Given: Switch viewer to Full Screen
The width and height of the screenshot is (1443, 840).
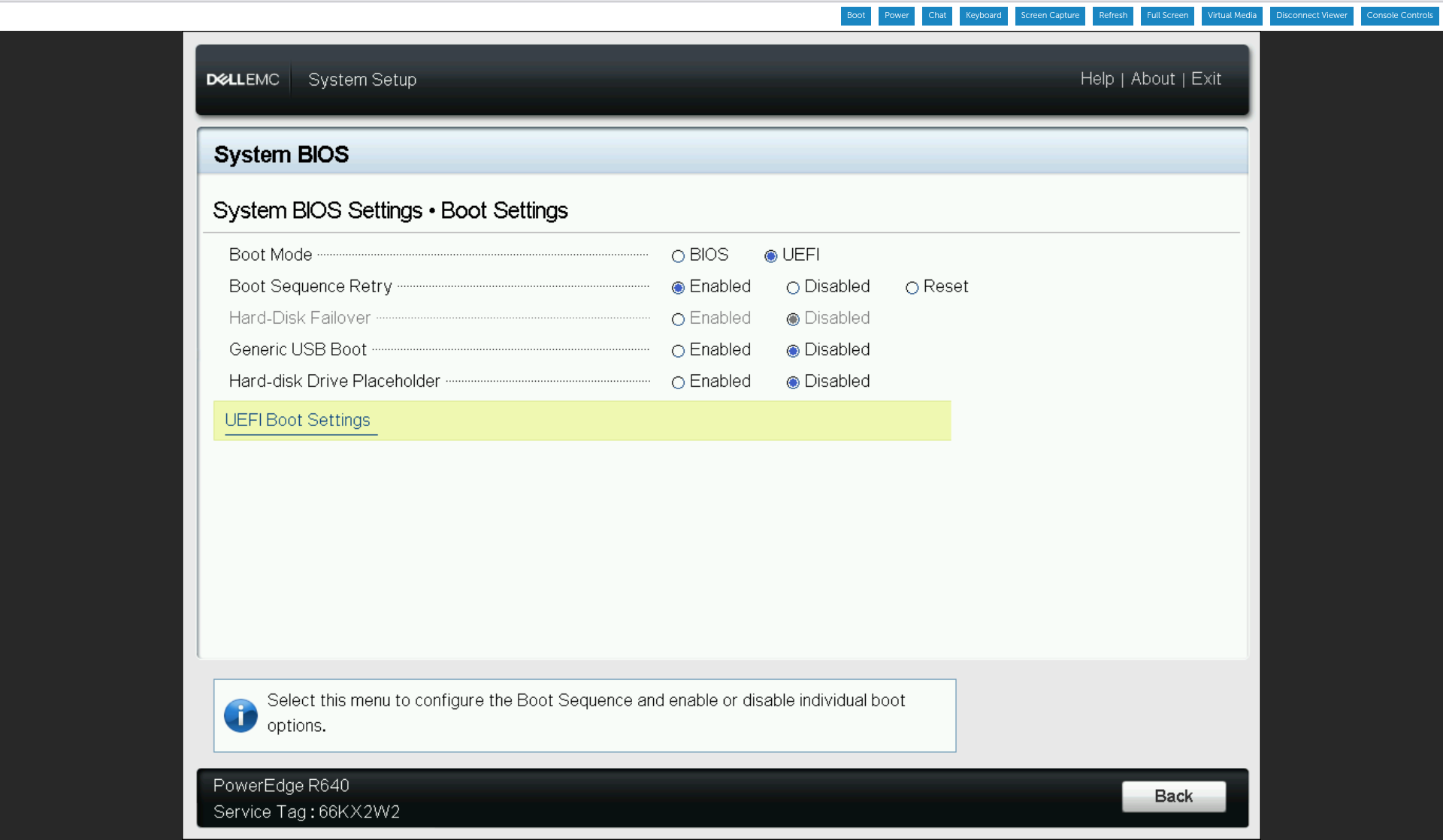Looking at the screenshot, I should click(x=1166, y=16).
